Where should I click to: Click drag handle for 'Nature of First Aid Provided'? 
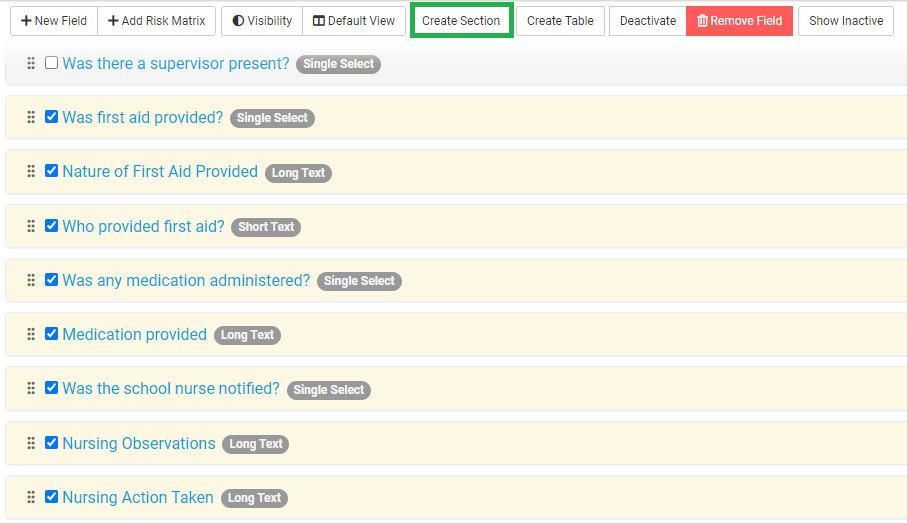(31, 171)
